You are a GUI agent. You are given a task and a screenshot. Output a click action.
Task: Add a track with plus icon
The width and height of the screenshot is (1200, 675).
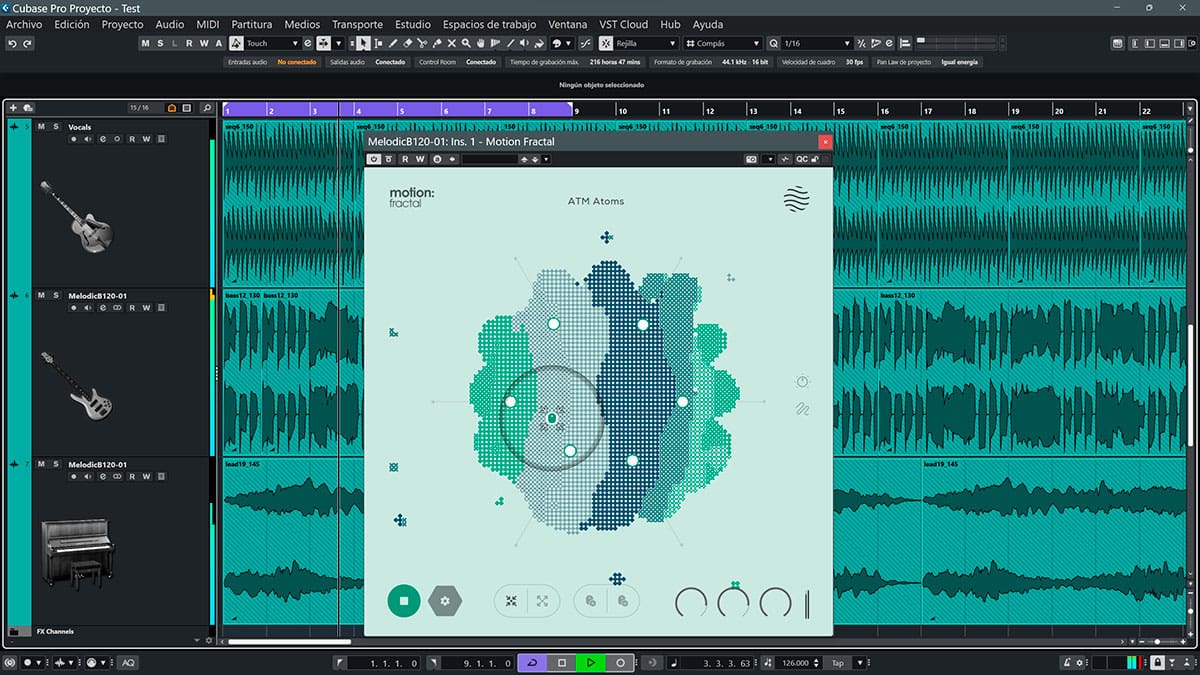pos(13,107)
